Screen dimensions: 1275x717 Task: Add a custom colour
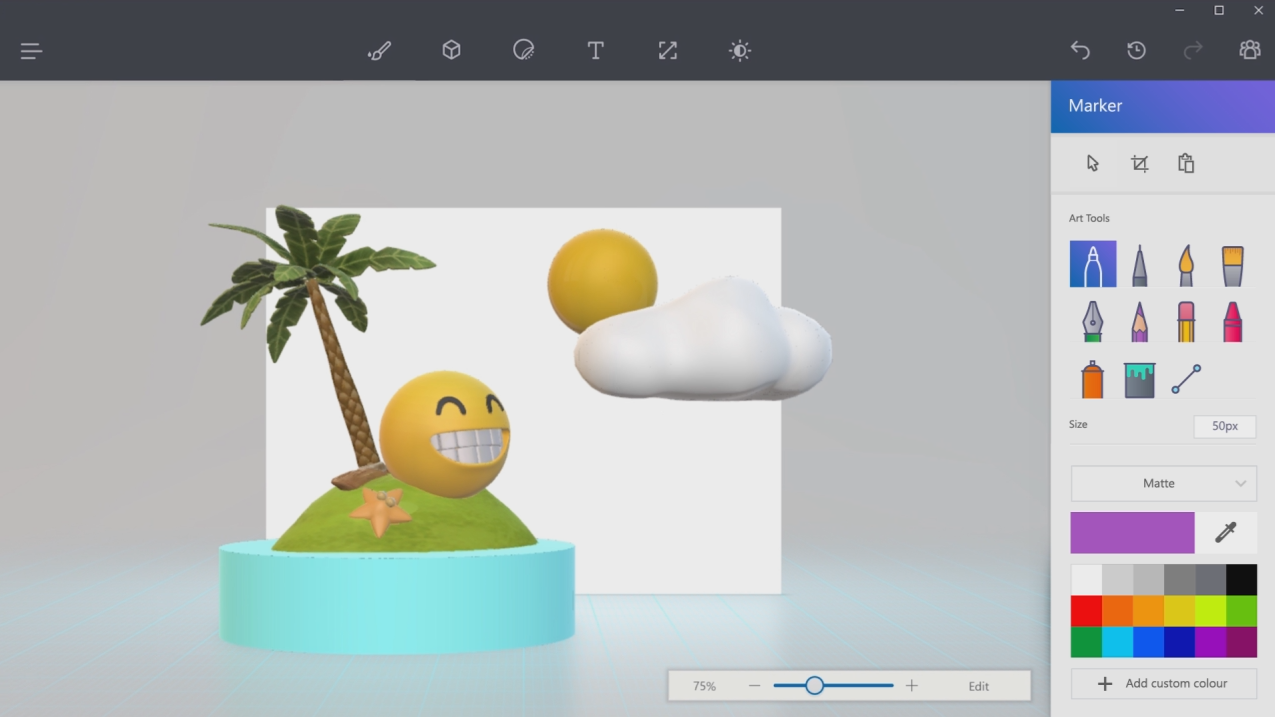(1163, 683)
